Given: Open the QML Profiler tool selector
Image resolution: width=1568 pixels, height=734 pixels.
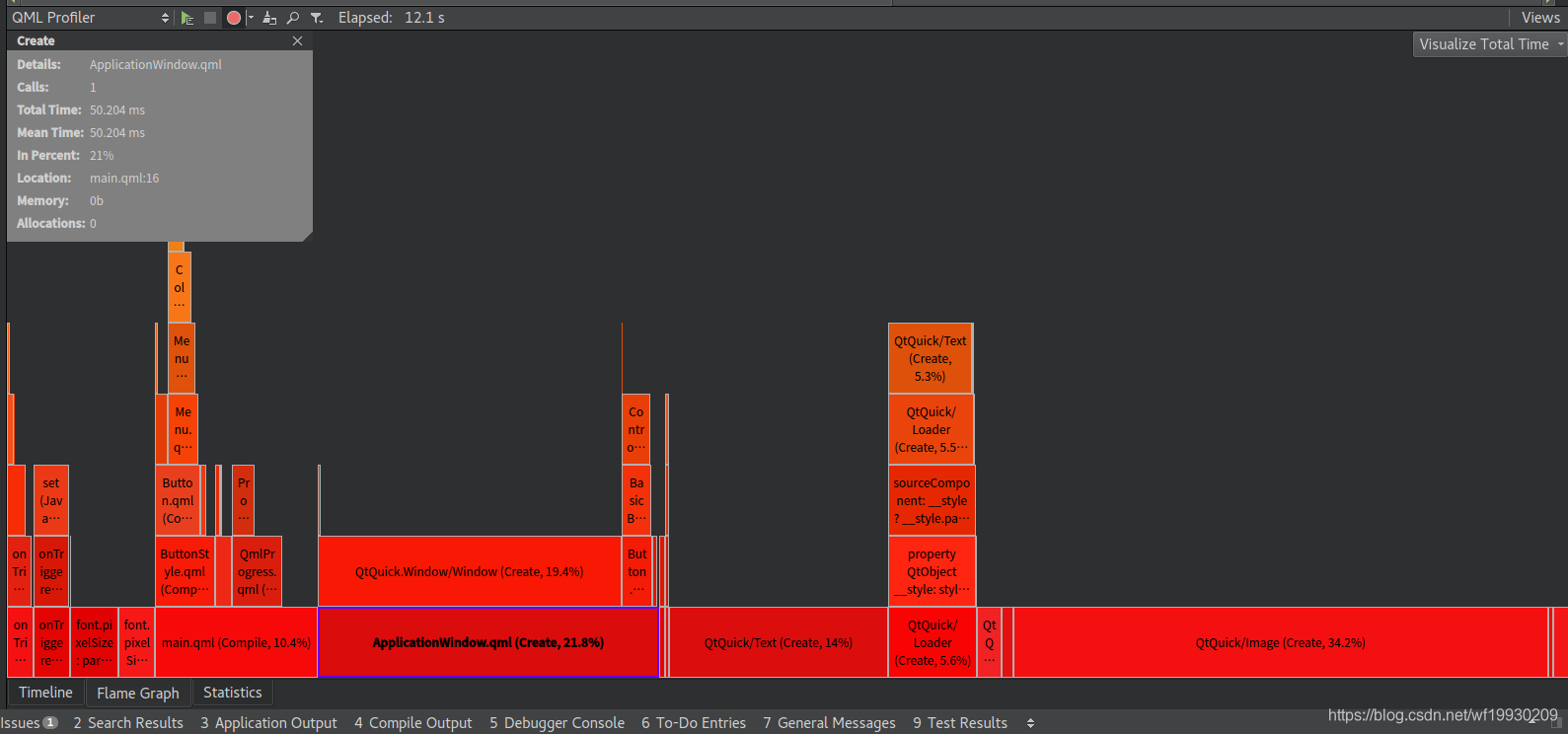Looking at the screenshot, I should [90, 18].
